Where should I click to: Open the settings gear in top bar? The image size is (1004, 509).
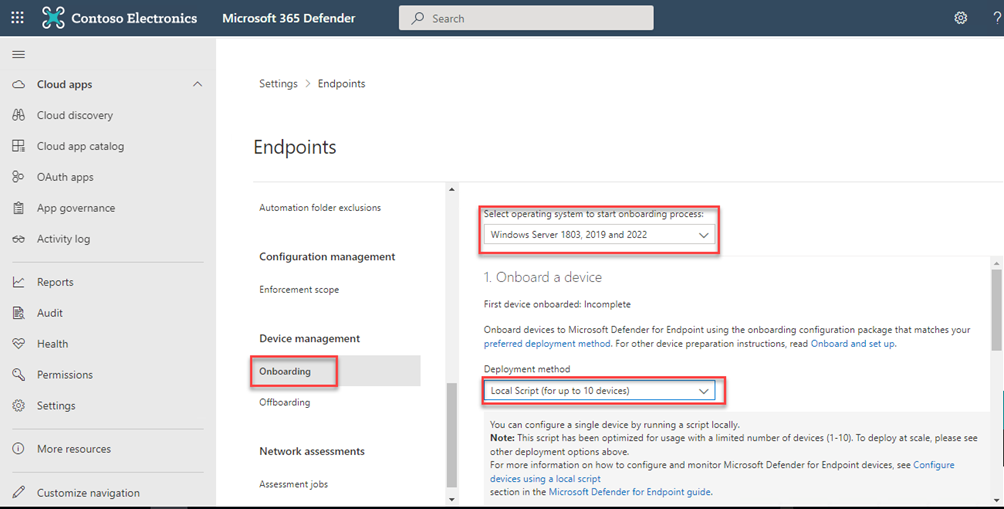click(x=960, y=18)
